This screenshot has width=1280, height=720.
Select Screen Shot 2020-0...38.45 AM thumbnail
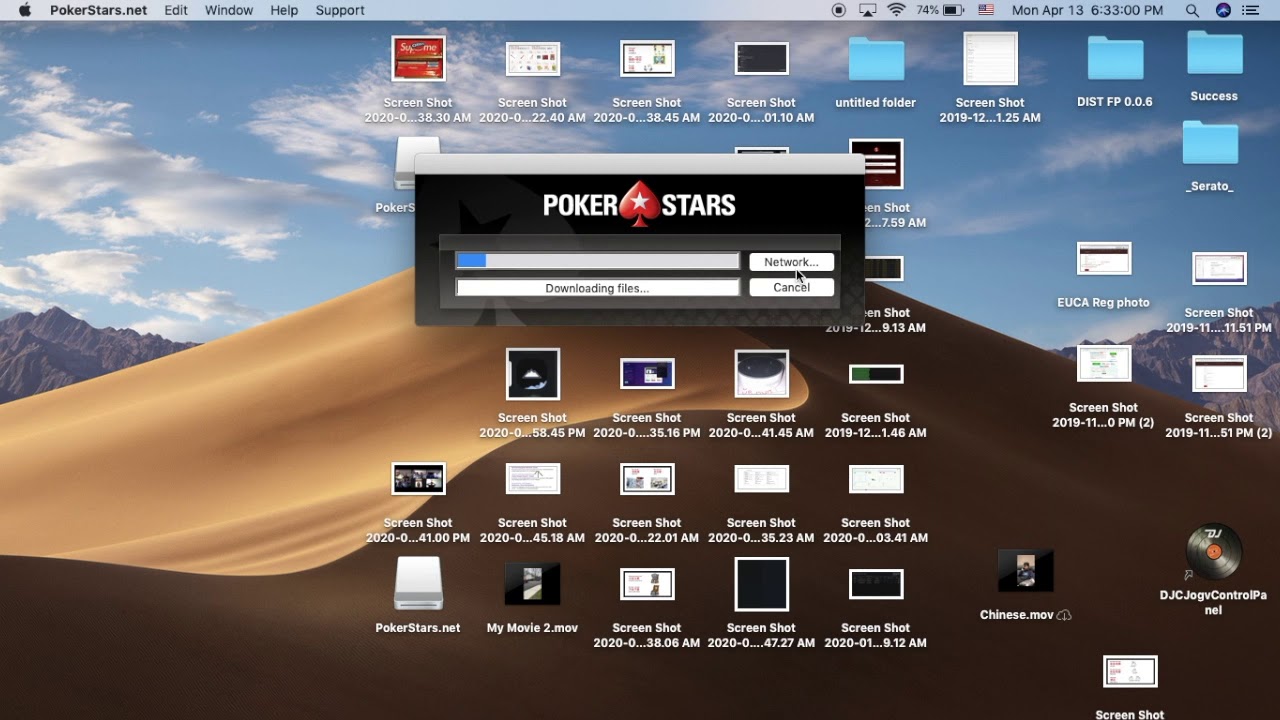[647, 58]
